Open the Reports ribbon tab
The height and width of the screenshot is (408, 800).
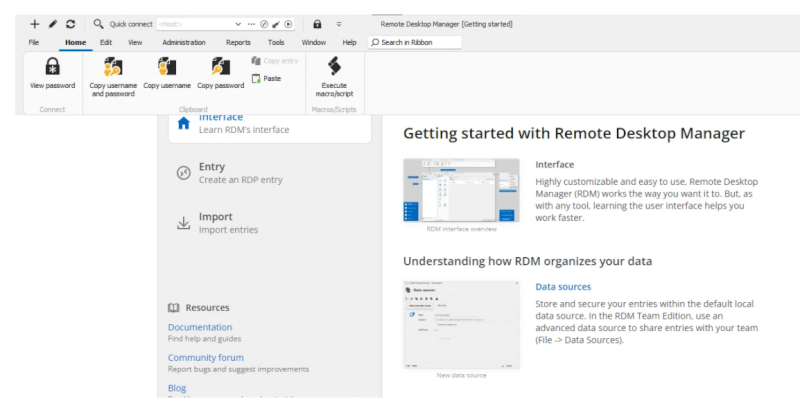[x=238, y=42]
